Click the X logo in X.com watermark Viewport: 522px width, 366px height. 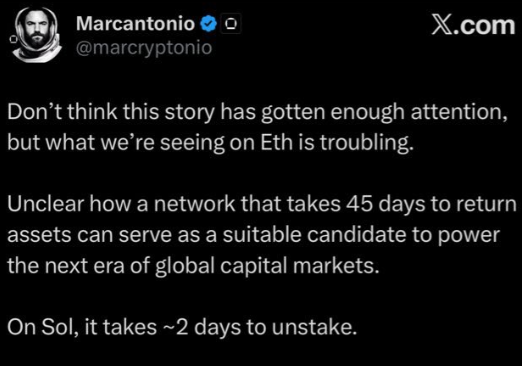442,26
